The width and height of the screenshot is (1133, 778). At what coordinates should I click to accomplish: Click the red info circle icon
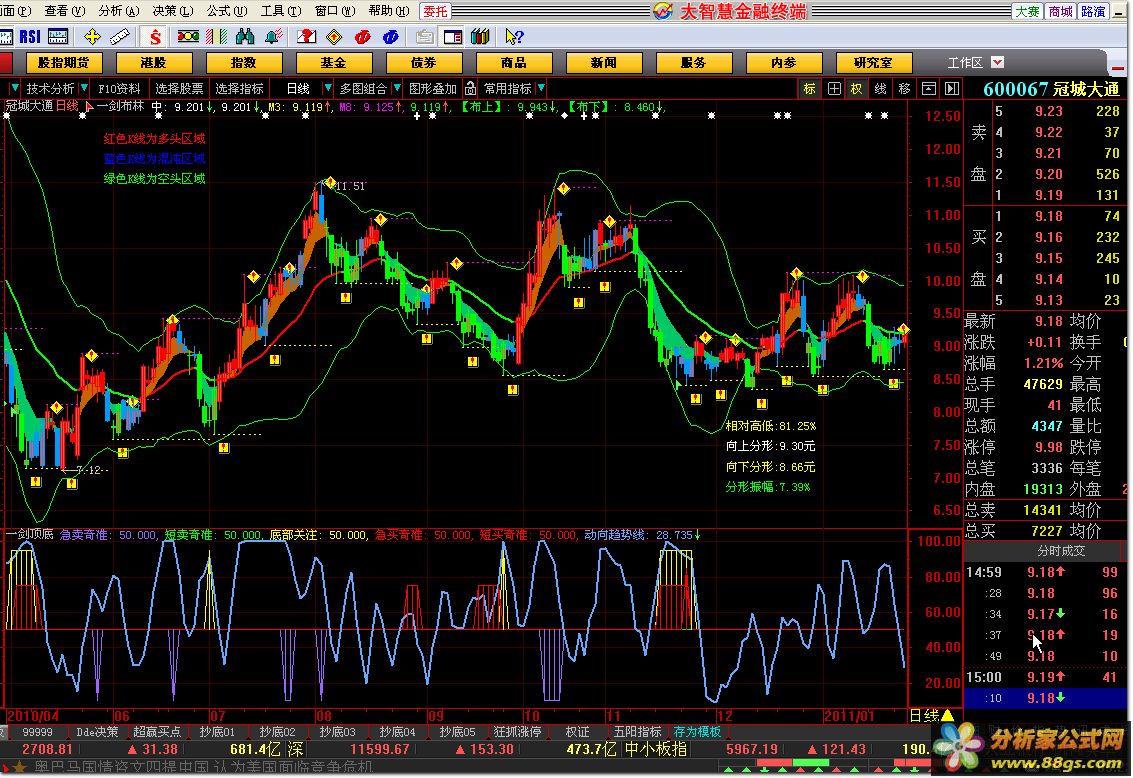point(363,36)
